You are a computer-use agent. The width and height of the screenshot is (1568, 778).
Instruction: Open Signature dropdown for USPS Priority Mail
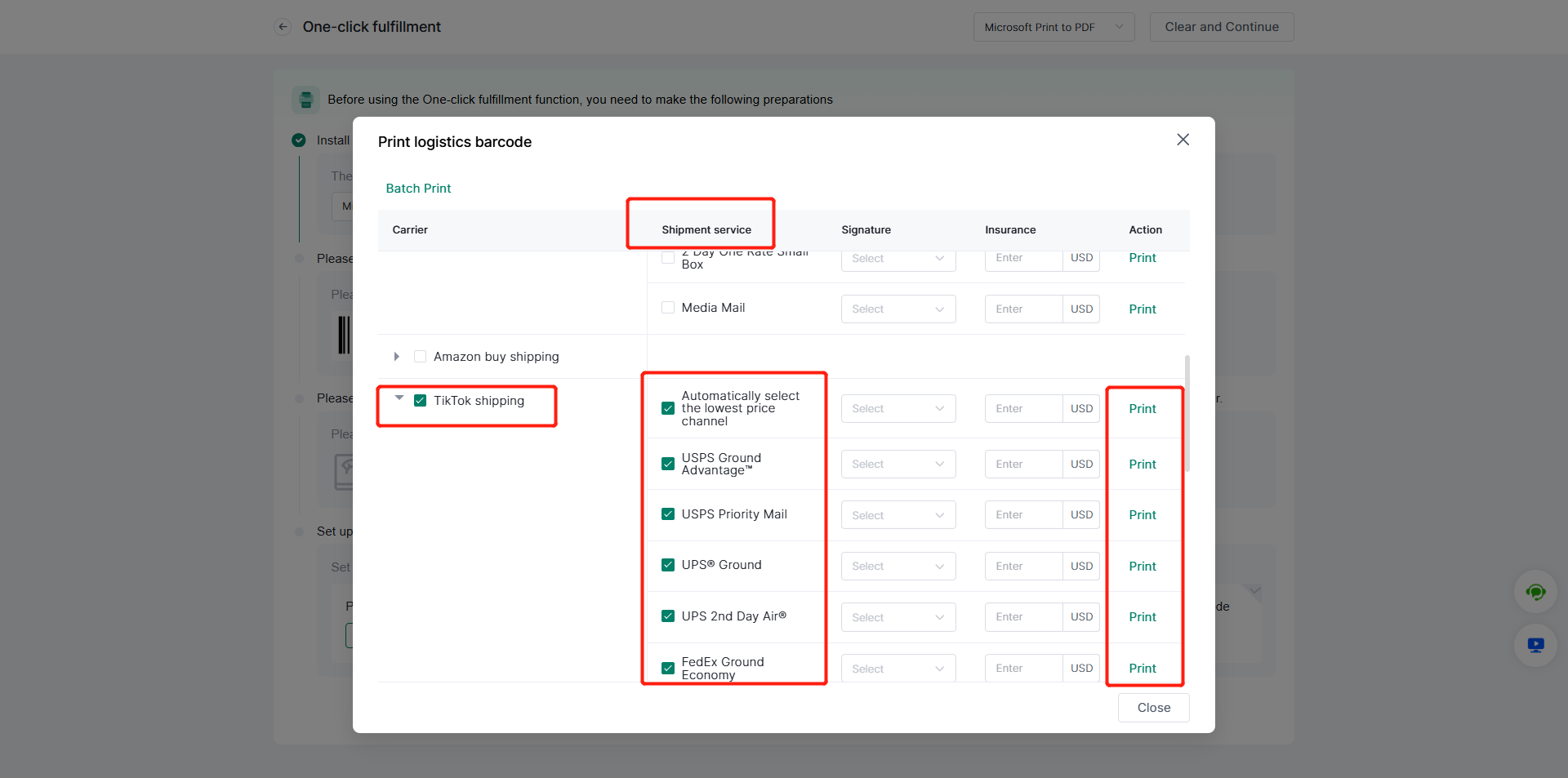pos(898,515)
